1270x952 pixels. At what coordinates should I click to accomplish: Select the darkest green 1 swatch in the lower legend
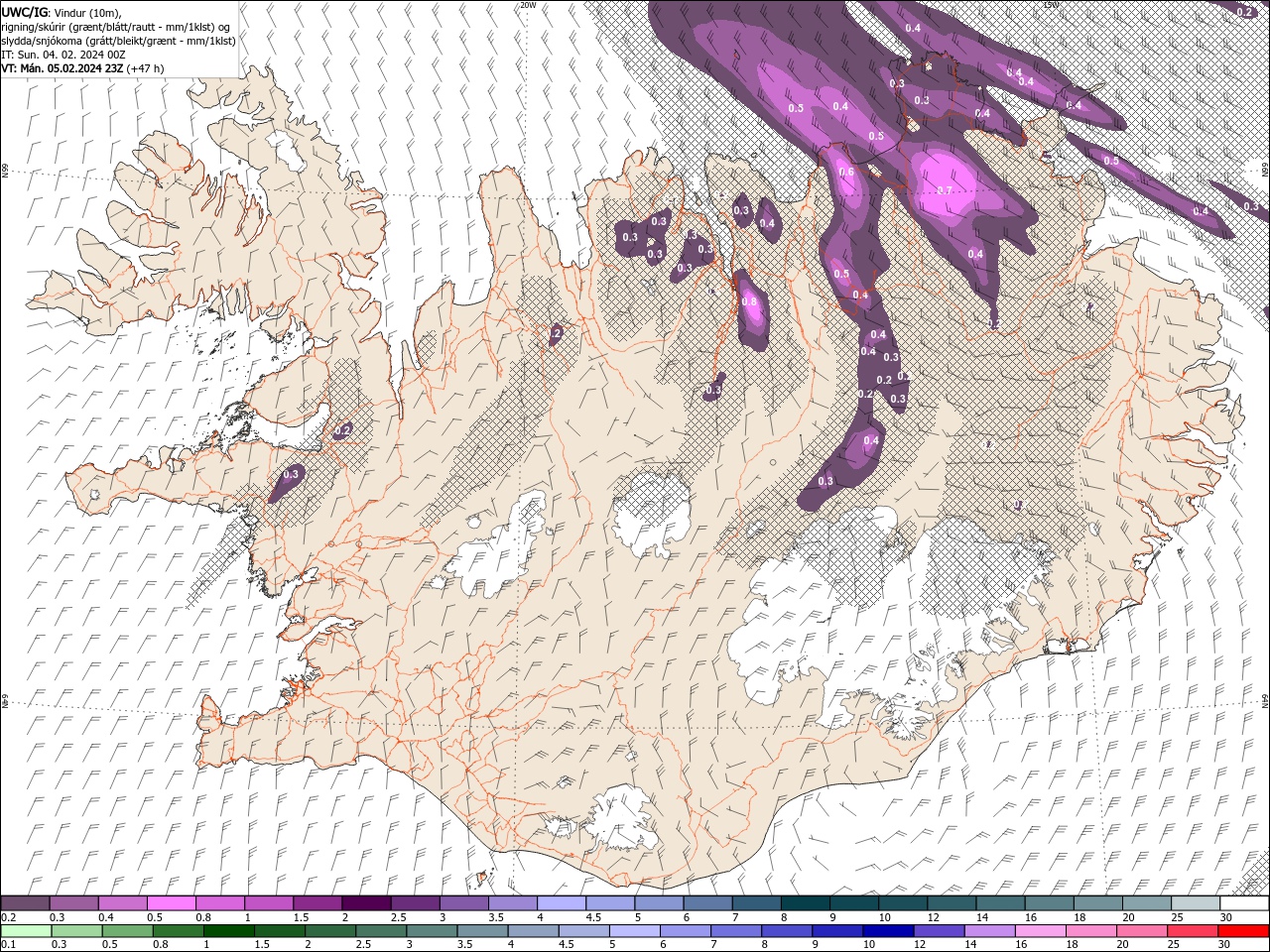(x=229, y=930)
